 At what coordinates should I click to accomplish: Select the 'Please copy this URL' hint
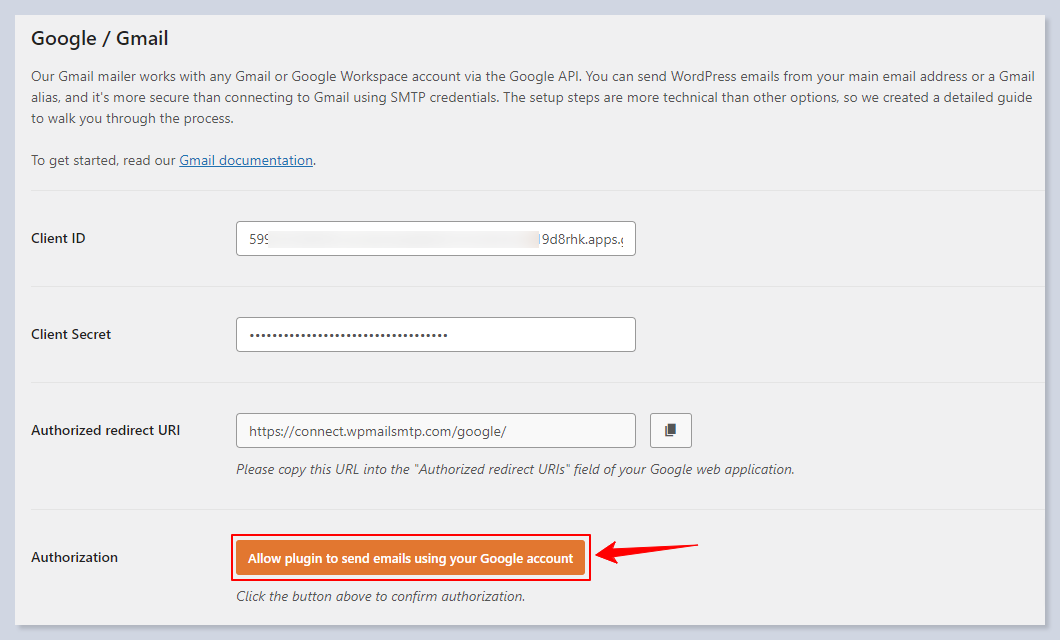point(515,469)
